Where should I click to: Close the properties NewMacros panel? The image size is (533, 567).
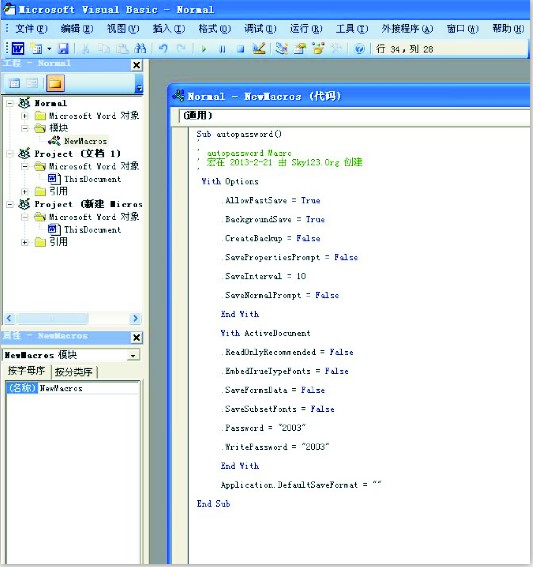[x=136, y=337]
